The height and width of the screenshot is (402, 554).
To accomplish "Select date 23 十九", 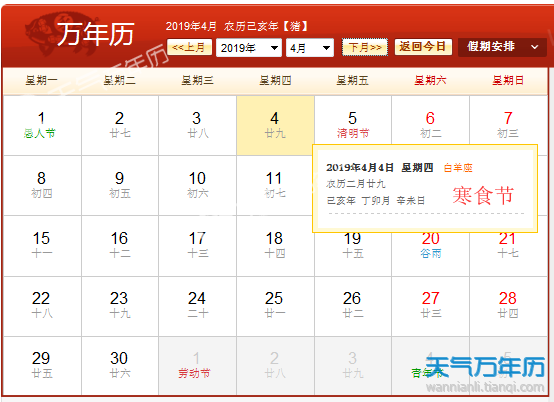I will [x=120, y=306].
